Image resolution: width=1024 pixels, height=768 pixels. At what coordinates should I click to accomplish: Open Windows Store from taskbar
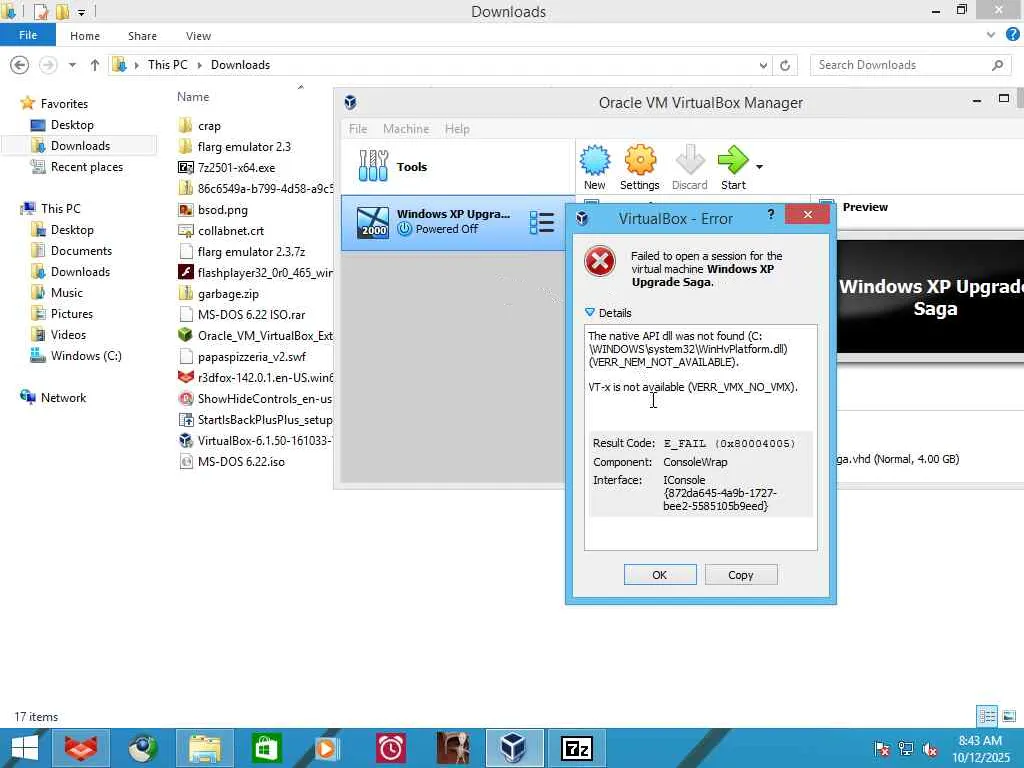pos(266,748)
